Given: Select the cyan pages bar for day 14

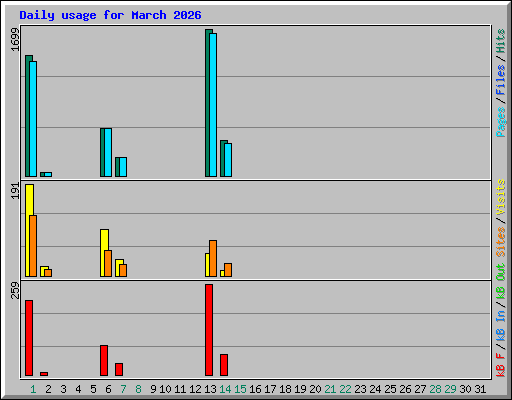Looking at the screenshot, I should click(x=228, y=160).
